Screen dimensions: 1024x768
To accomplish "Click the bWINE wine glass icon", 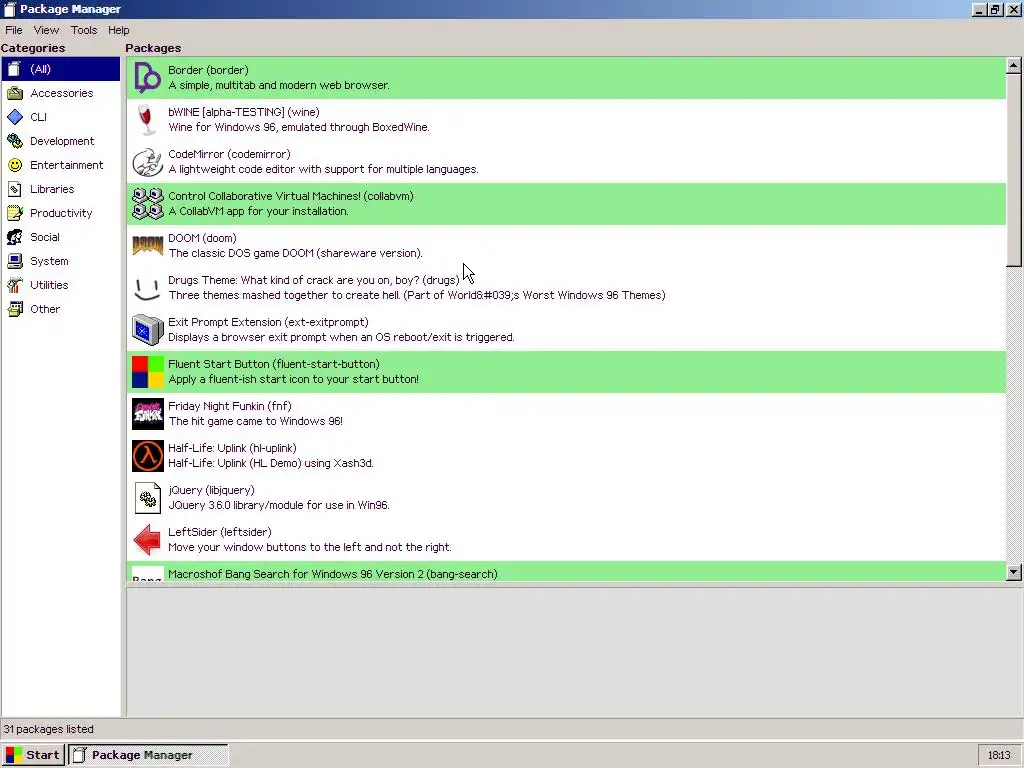I will point(148,120).
